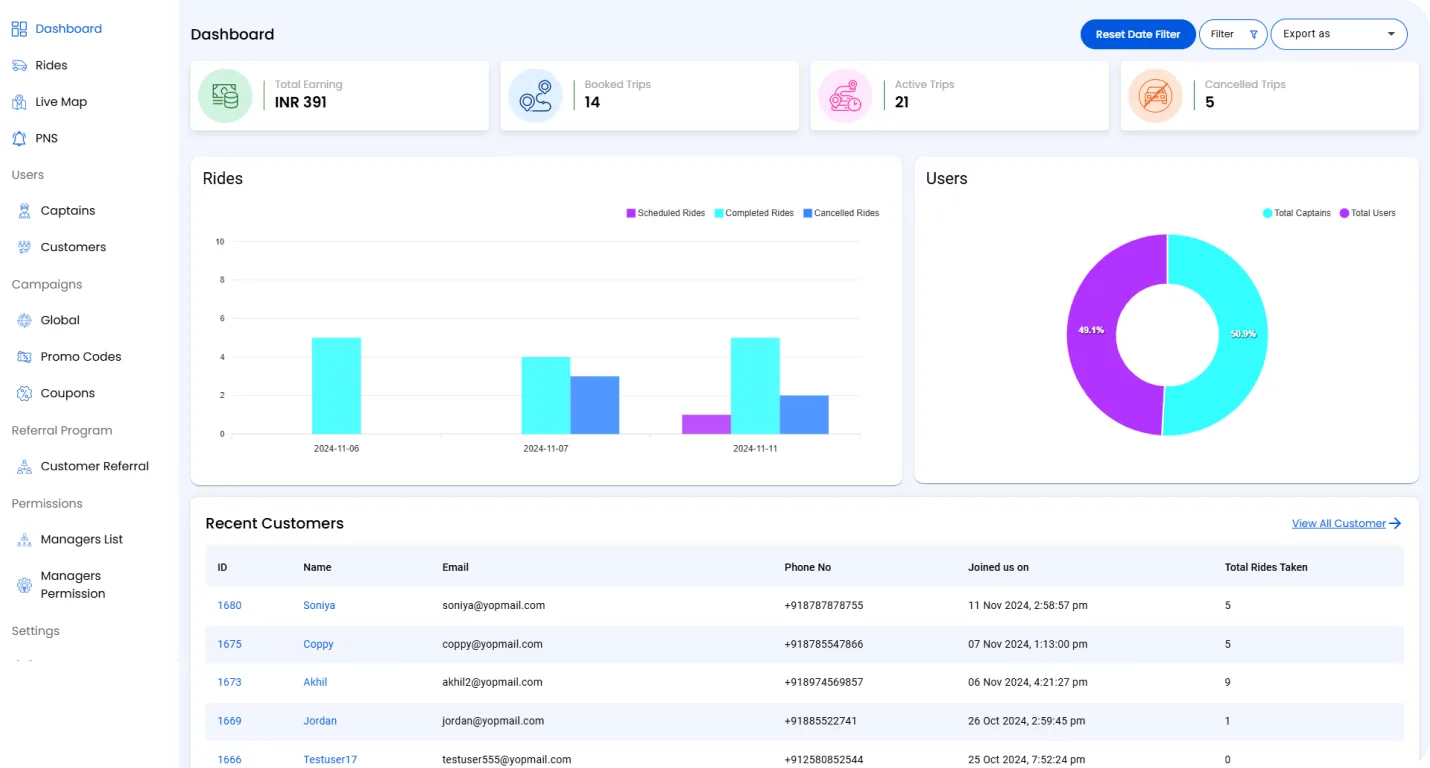Open Global under Campaigns
The image size is (1430, 768).
(60, 320)
